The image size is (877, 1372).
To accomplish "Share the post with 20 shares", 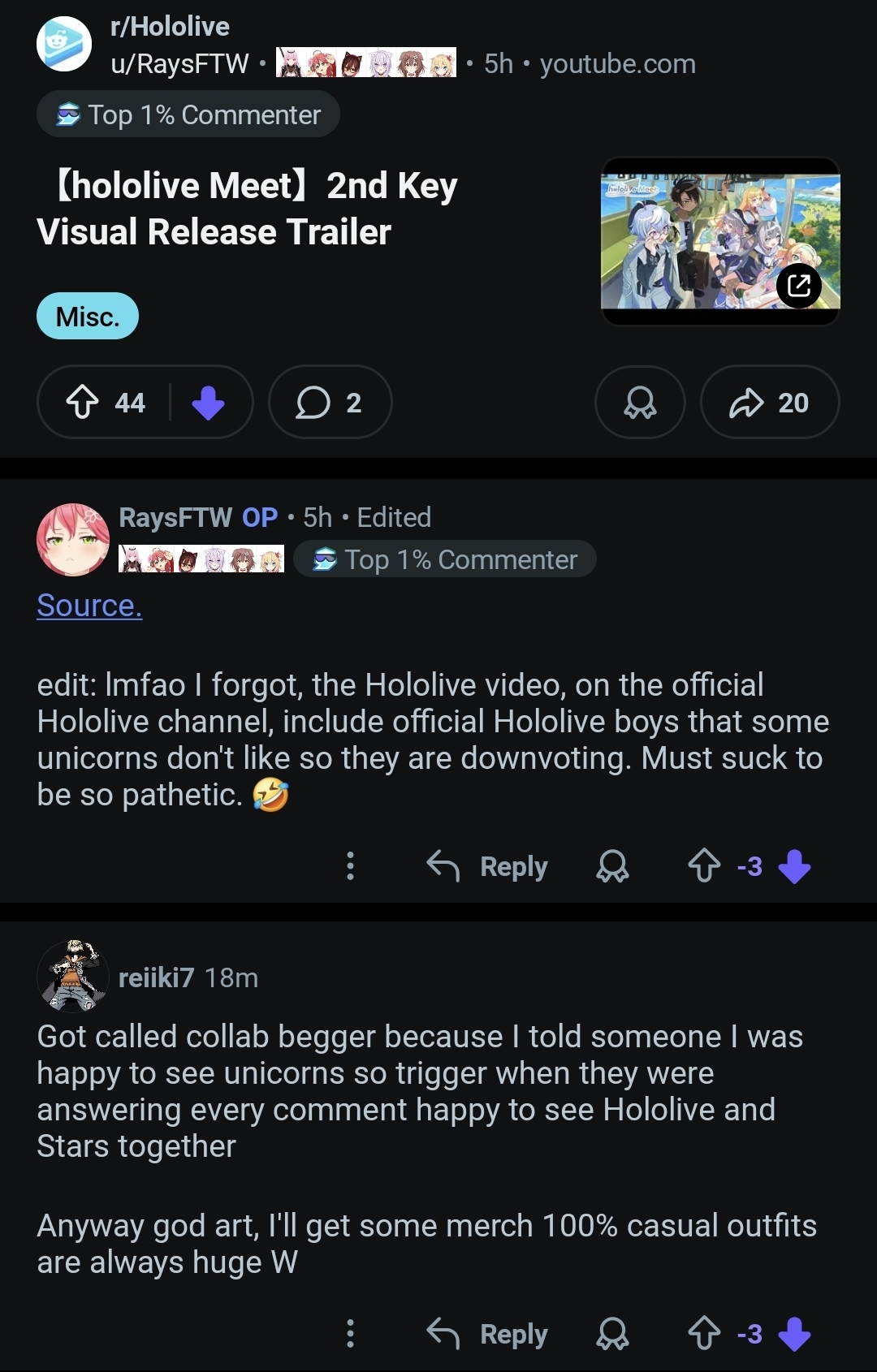I will [x=769, y=402].
